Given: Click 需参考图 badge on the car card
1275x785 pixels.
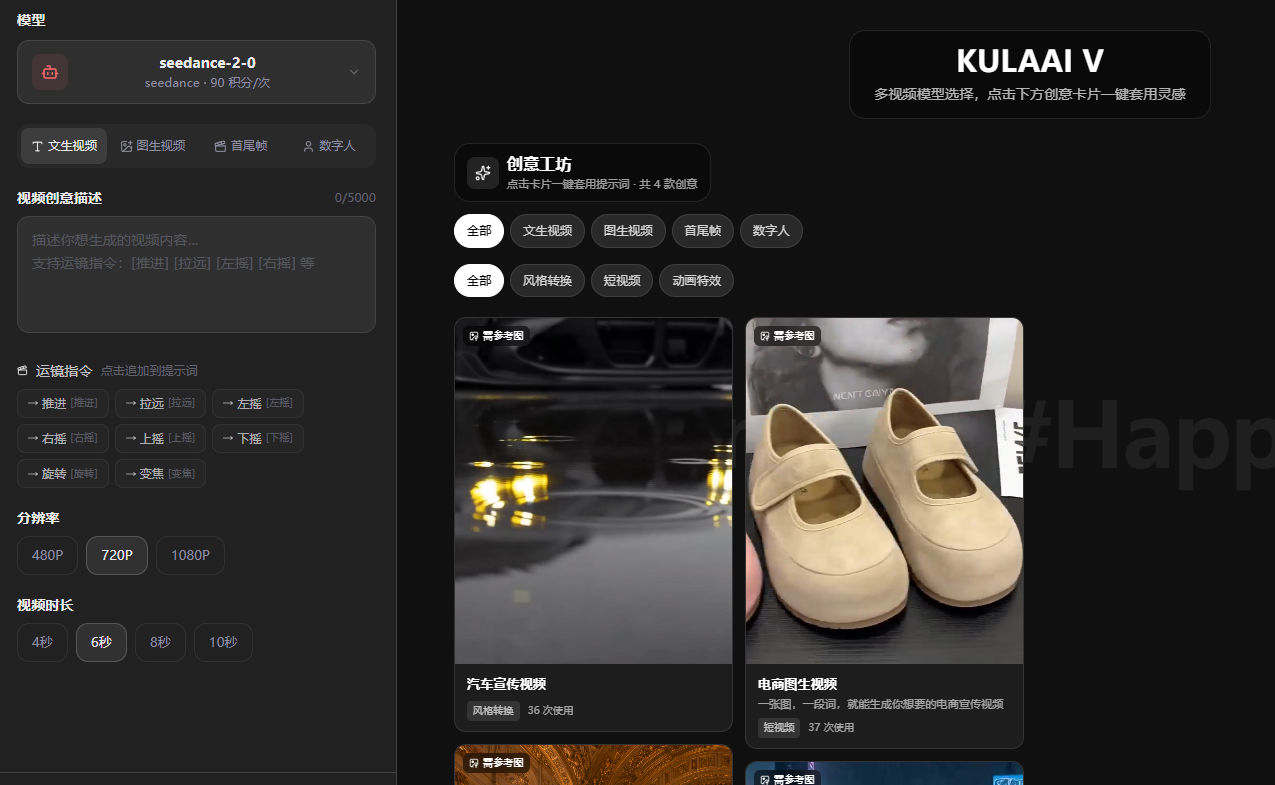Looking at the screenshot, I should [x=496, y=336].
